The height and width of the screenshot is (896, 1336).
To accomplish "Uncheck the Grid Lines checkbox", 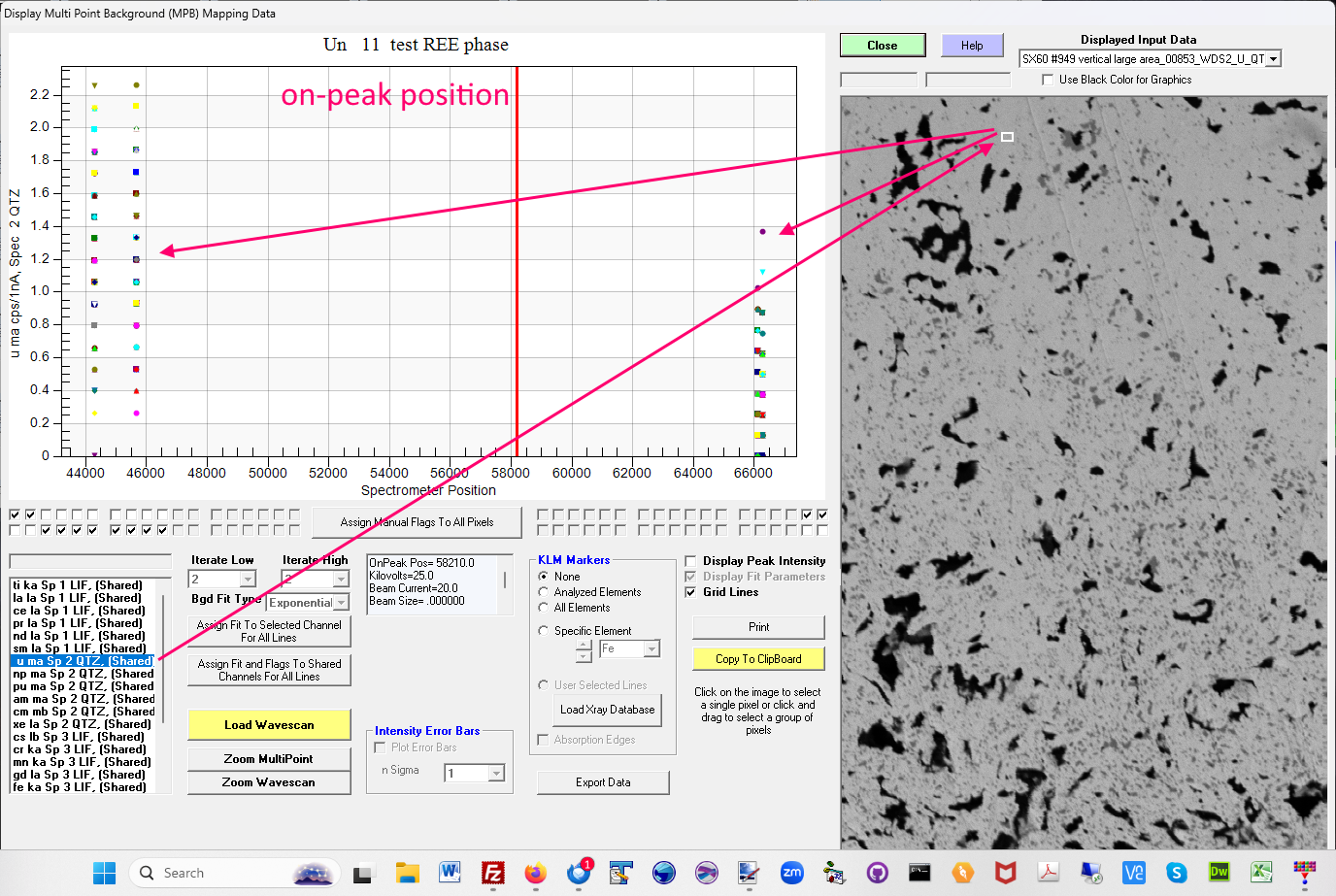I will click(x=690, y=592).
